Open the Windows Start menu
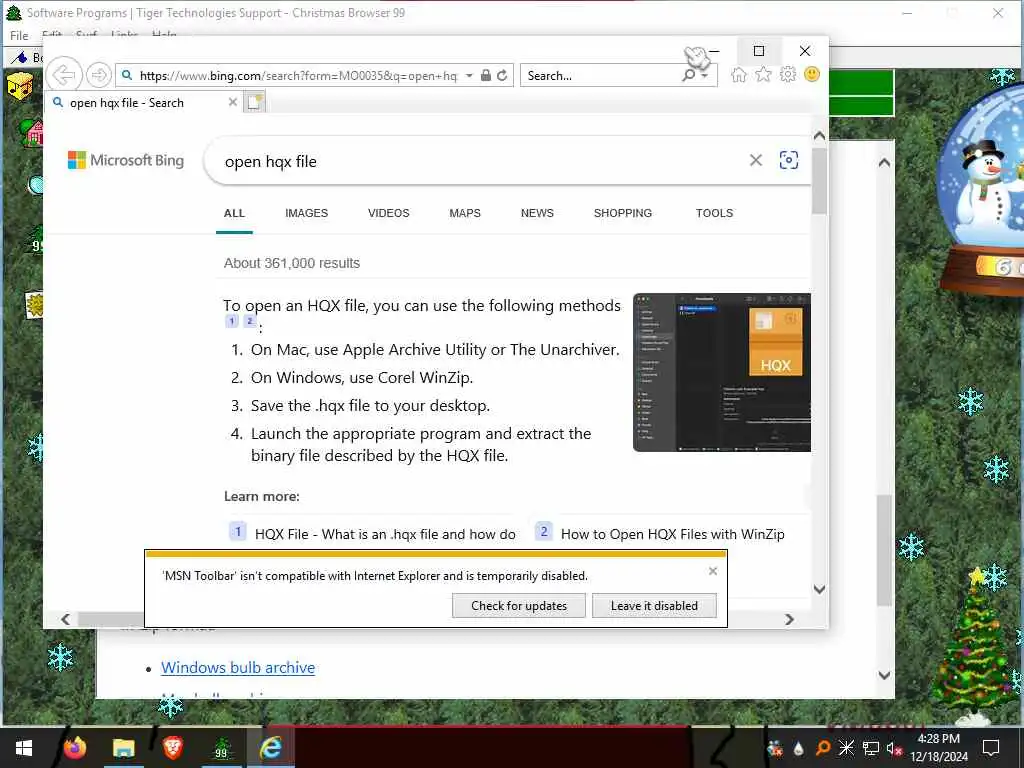Viewport: 1024px width, 768px height. click(x=24, y=748)
